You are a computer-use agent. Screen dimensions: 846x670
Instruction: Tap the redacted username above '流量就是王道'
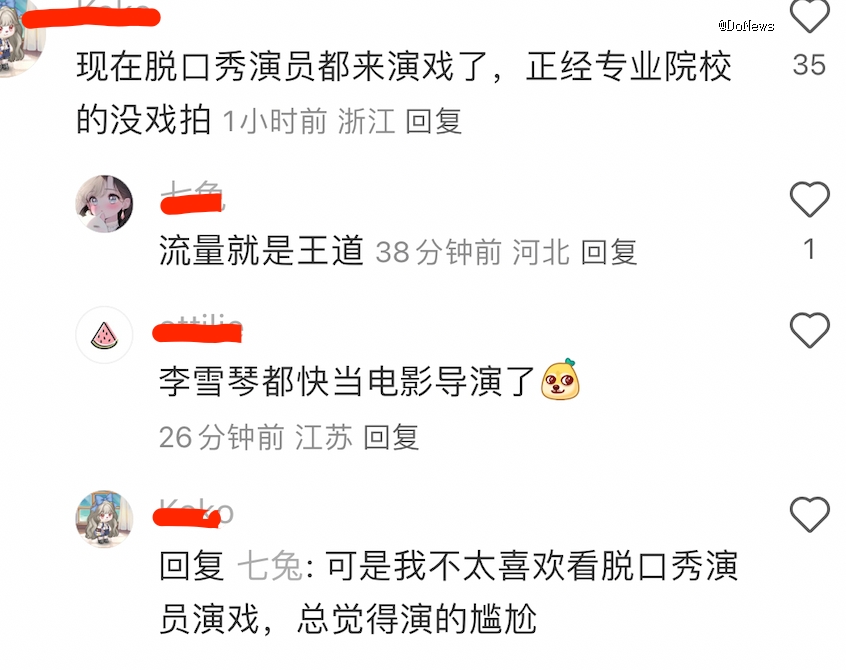click(192, 200)
